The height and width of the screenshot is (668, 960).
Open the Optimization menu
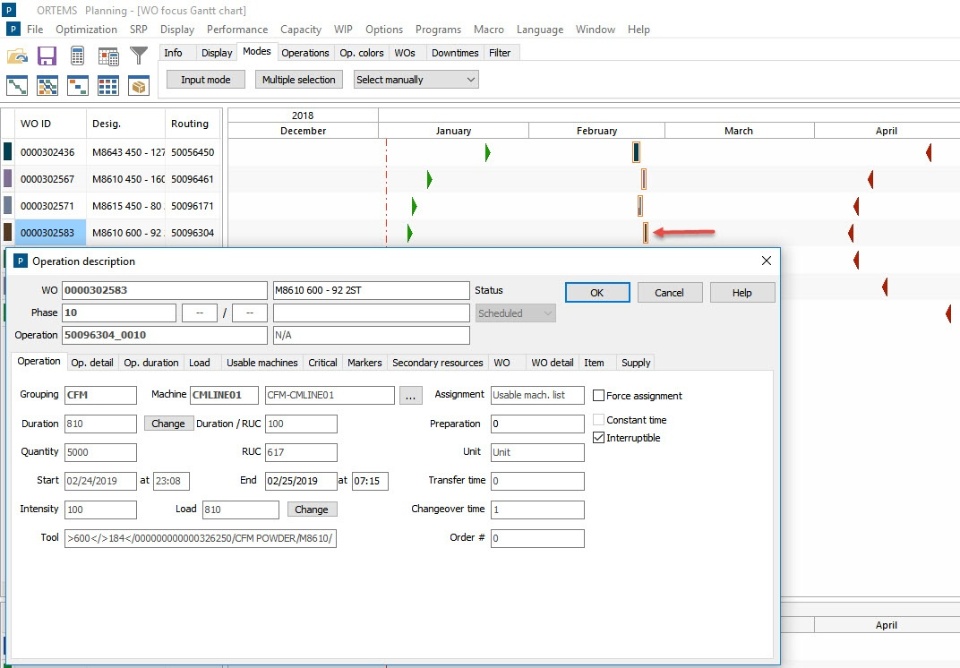pyautogui.click(x=86, y=29)
